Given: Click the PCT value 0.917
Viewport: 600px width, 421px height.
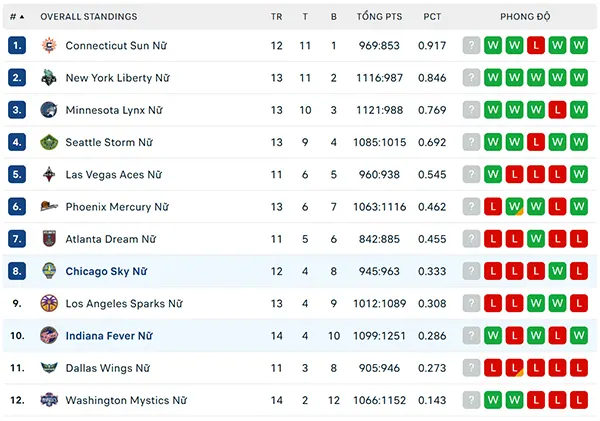Looking at the screenshot, I should tap(432, 46).
